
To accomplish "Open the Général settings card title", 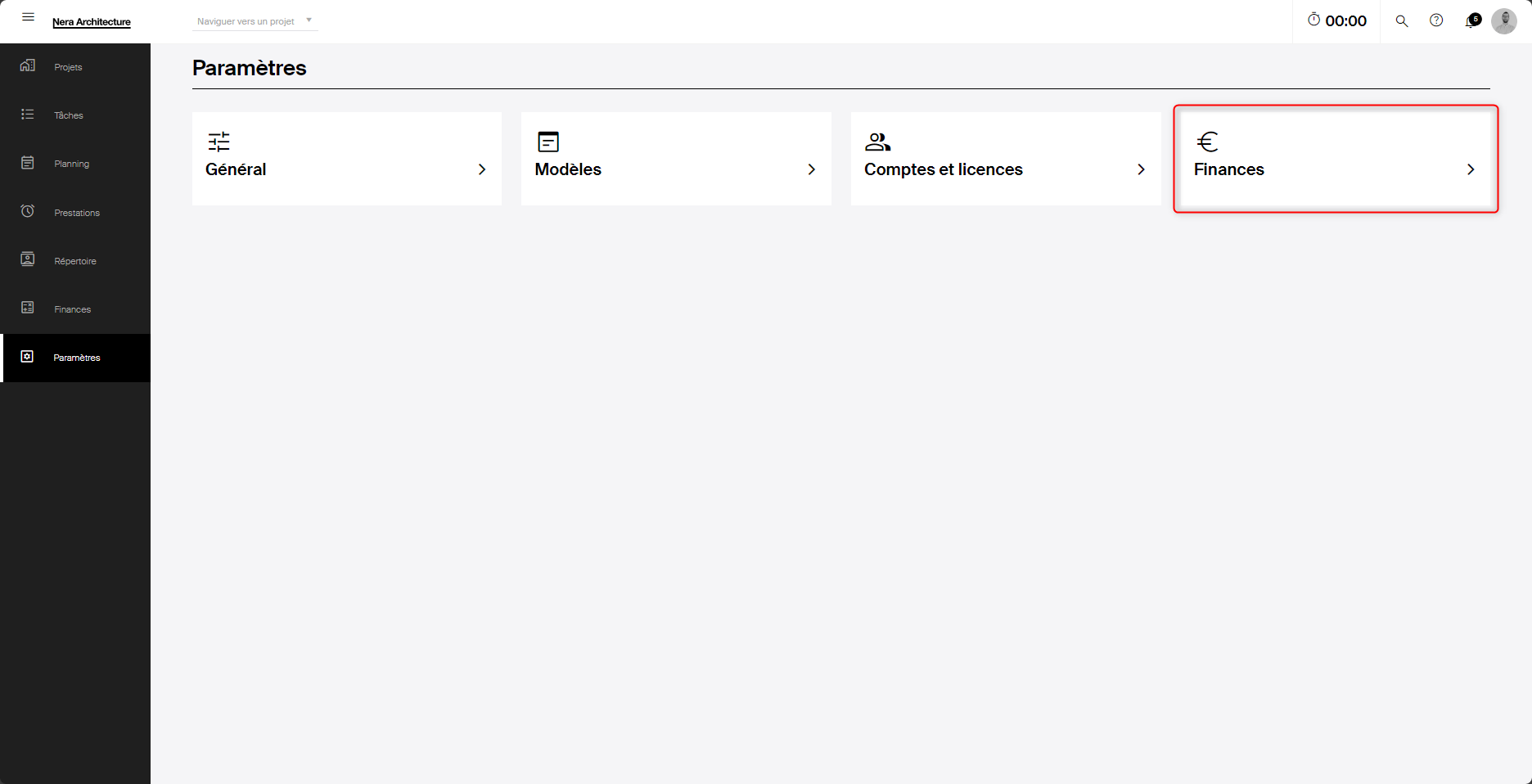I will pyautogui.click(x=236, y=169).
